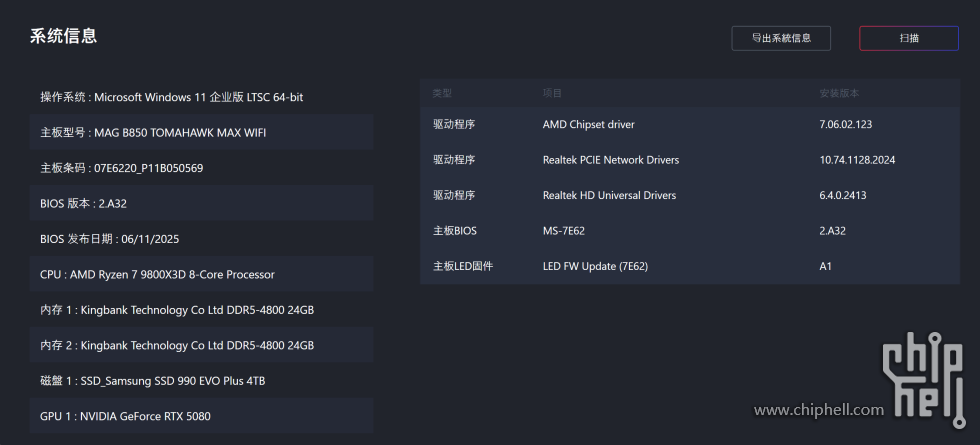Click the 项目 column header

[552, 93]
